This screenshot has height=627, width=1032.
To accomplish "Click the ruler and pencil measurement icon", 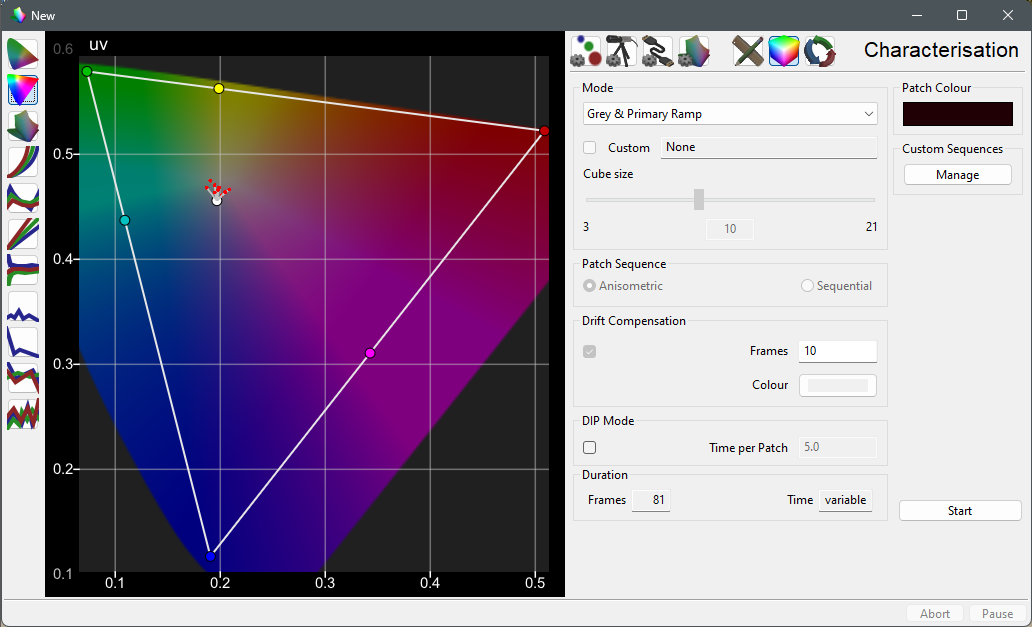I will [x=748, y=51].
